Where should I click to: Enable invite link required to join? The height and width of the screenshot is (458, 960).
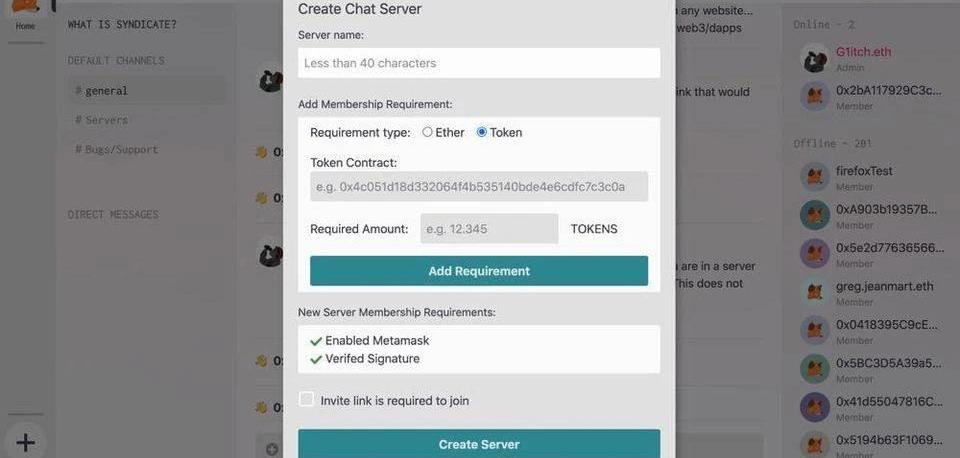click(x=306, y=399)
